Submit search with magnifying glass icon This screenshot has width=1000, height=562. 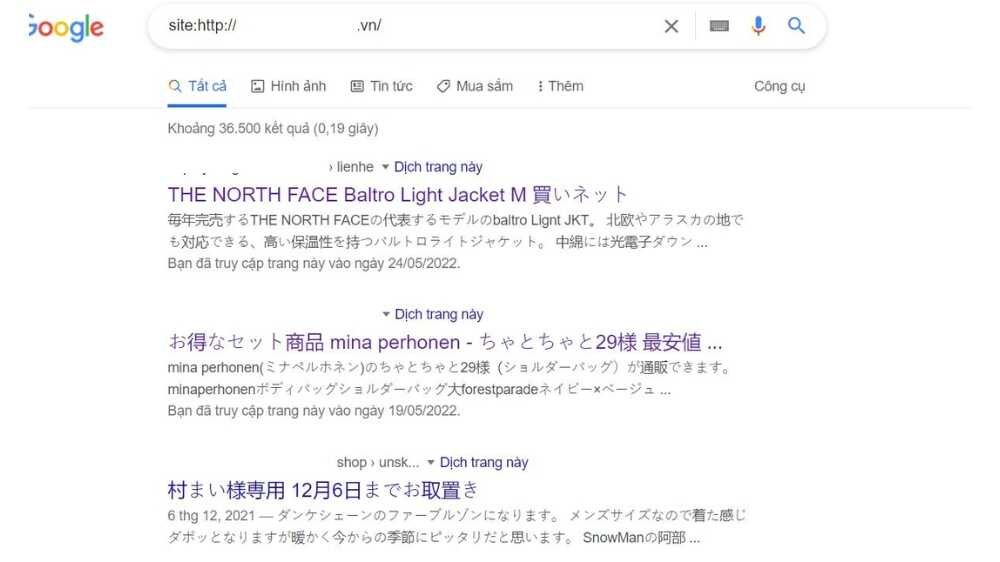click(796, 26)
